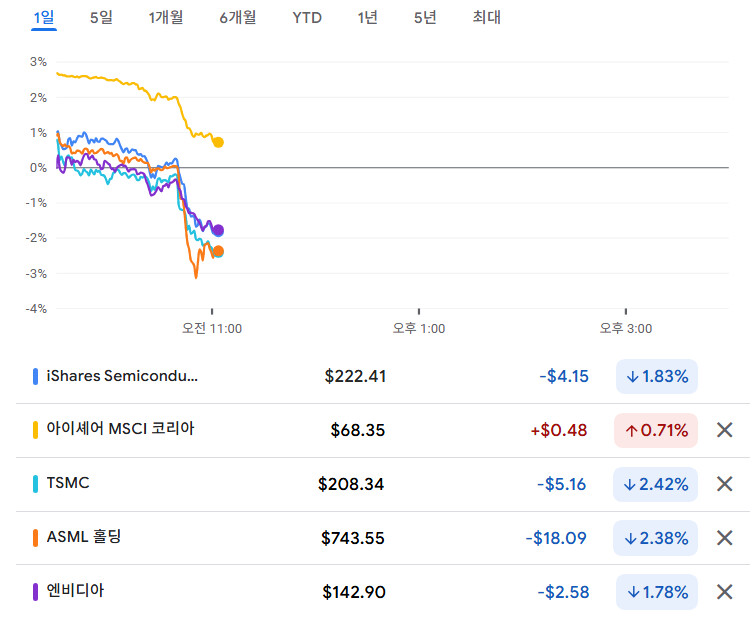Click X icon beside ASML 홀딩
755x618 pixels.
pos(725,538)
